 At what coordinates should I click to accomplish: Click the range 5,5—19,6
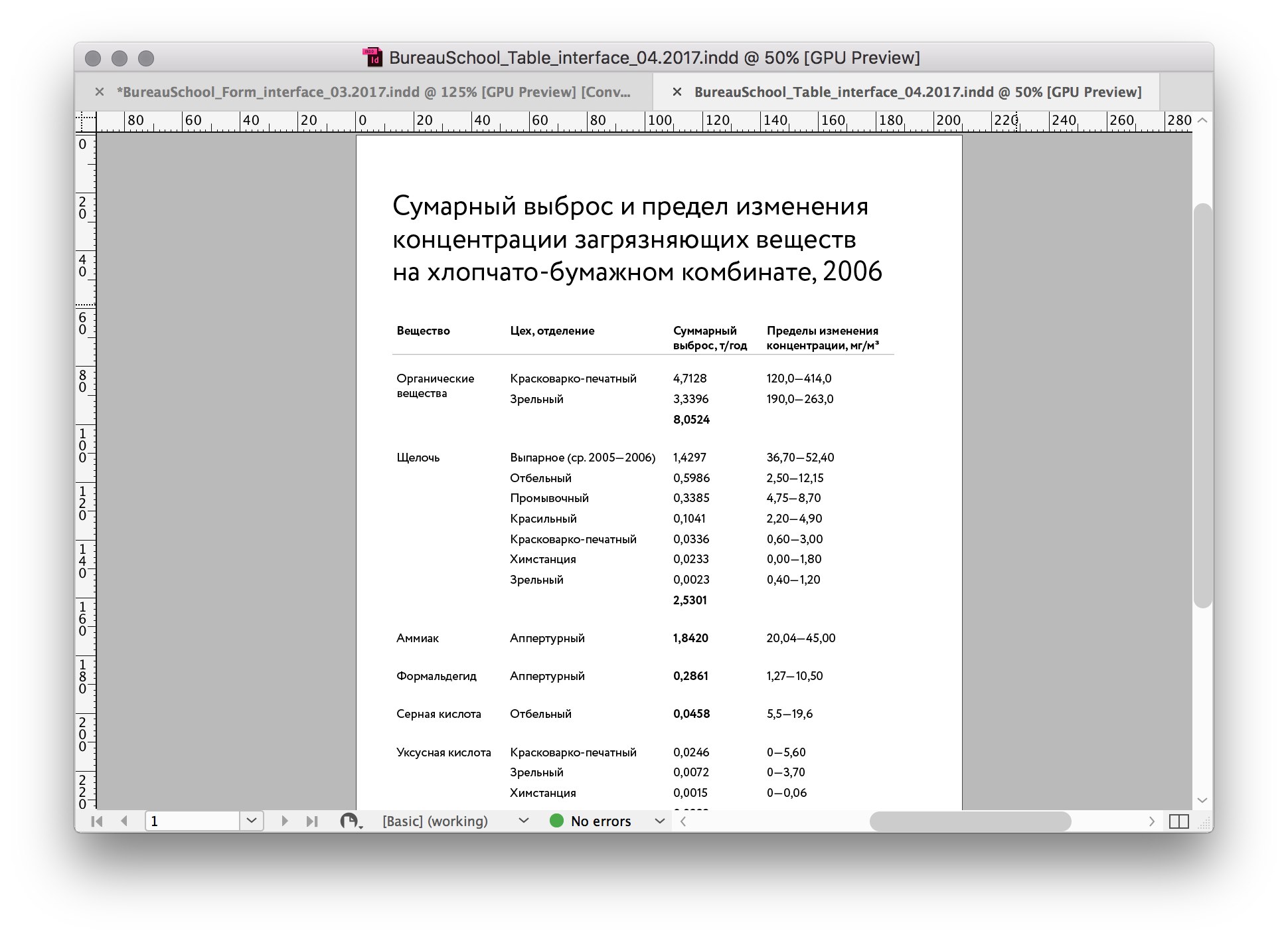tap(789, 714)
